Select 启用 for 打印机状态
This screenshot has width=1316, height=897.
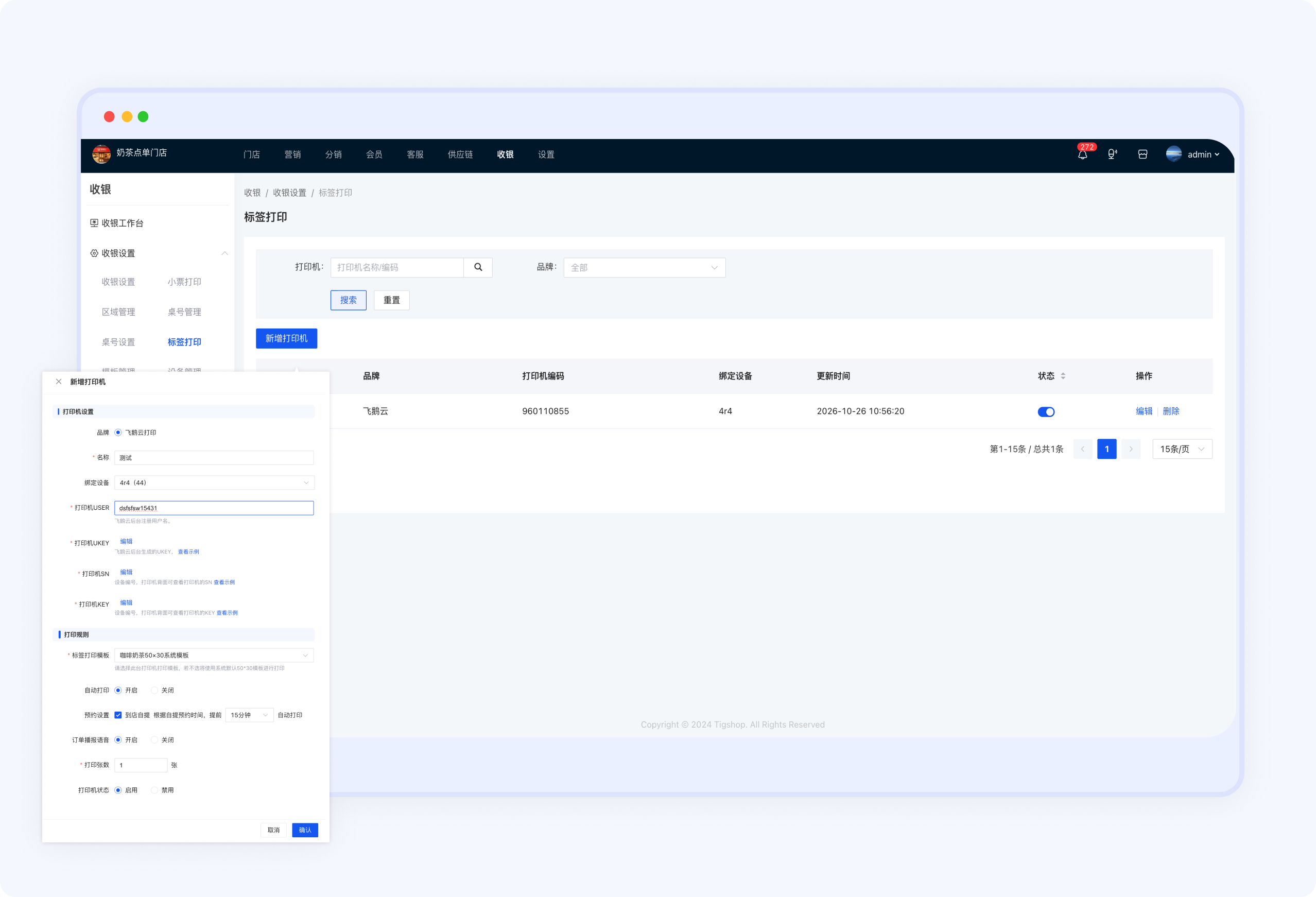tap(118, 790)
